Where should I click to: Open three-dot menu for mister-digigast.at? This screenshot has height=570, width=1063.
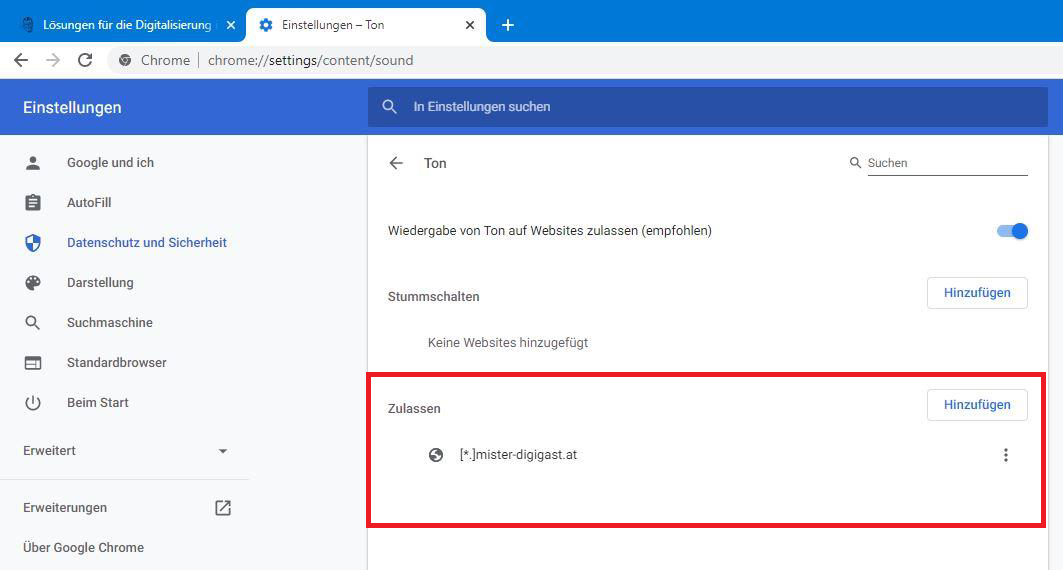tap(1005, 455)
